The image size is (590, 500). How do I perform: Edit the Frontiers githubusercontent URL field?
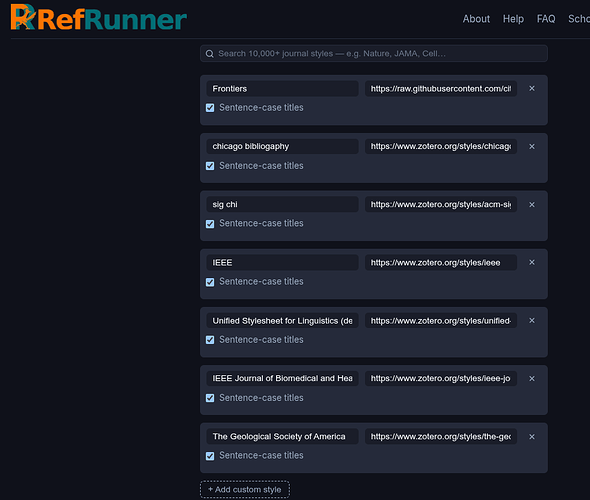coord(441,89)
